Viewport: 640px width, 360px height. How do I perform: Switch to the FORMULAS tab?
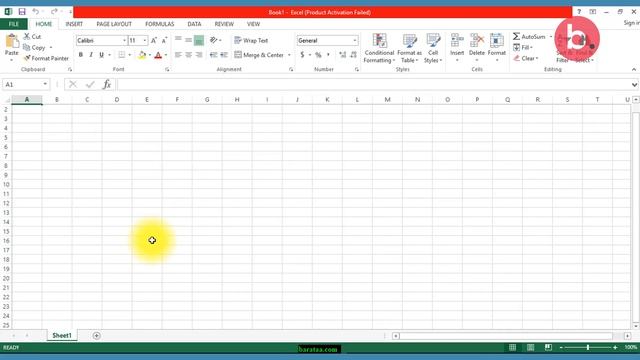point(160,24)
